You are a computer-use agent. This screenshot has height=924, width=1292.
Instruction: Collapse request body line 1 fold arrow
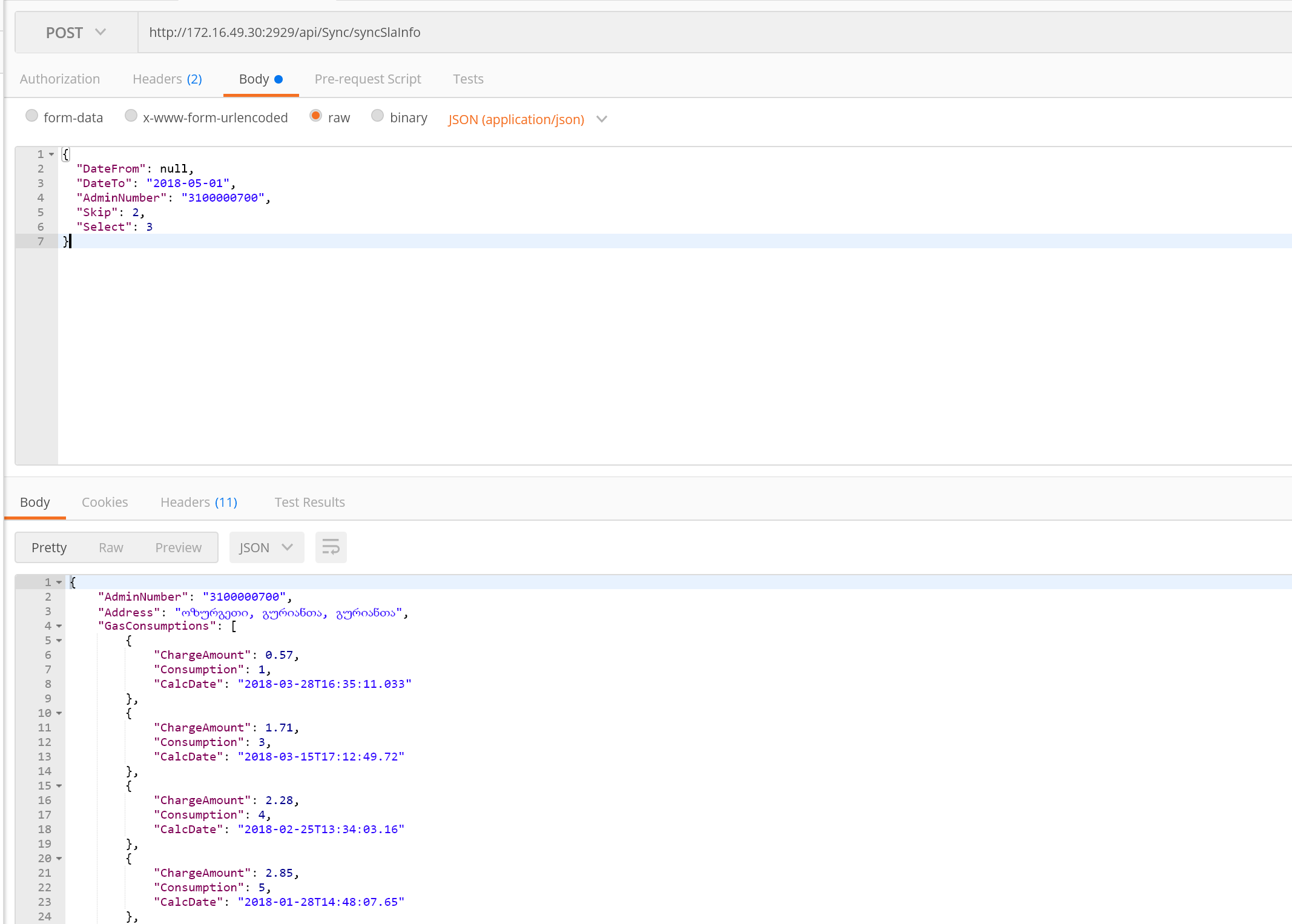51,154
